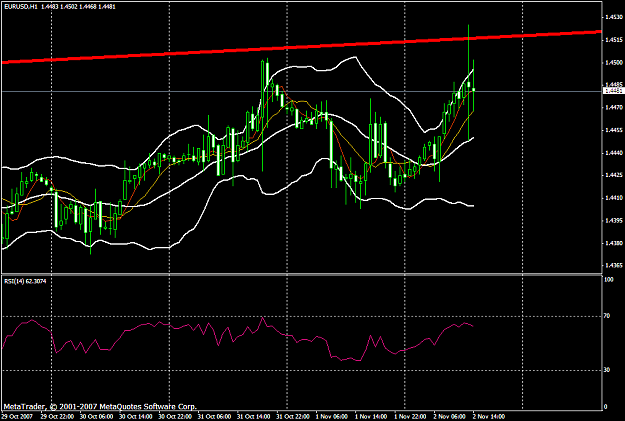The height and width of the screenshot is (421, 625).
Task: Click the 2 Nov 14:00 time label
Action: point(489,417)
